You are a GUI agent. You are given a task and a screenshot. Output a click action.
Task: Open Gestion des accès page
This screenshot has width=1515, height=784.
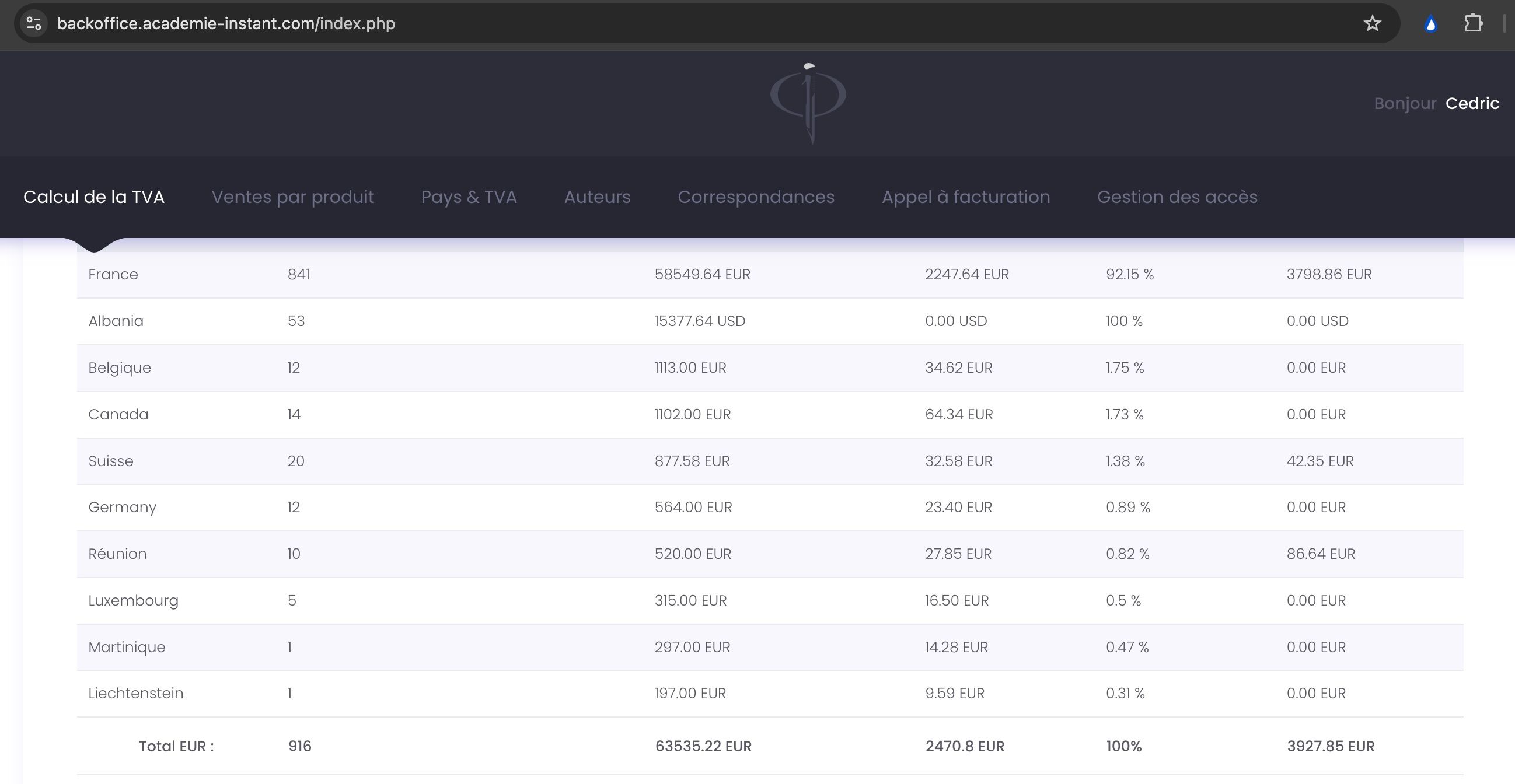pos(1177,197)
